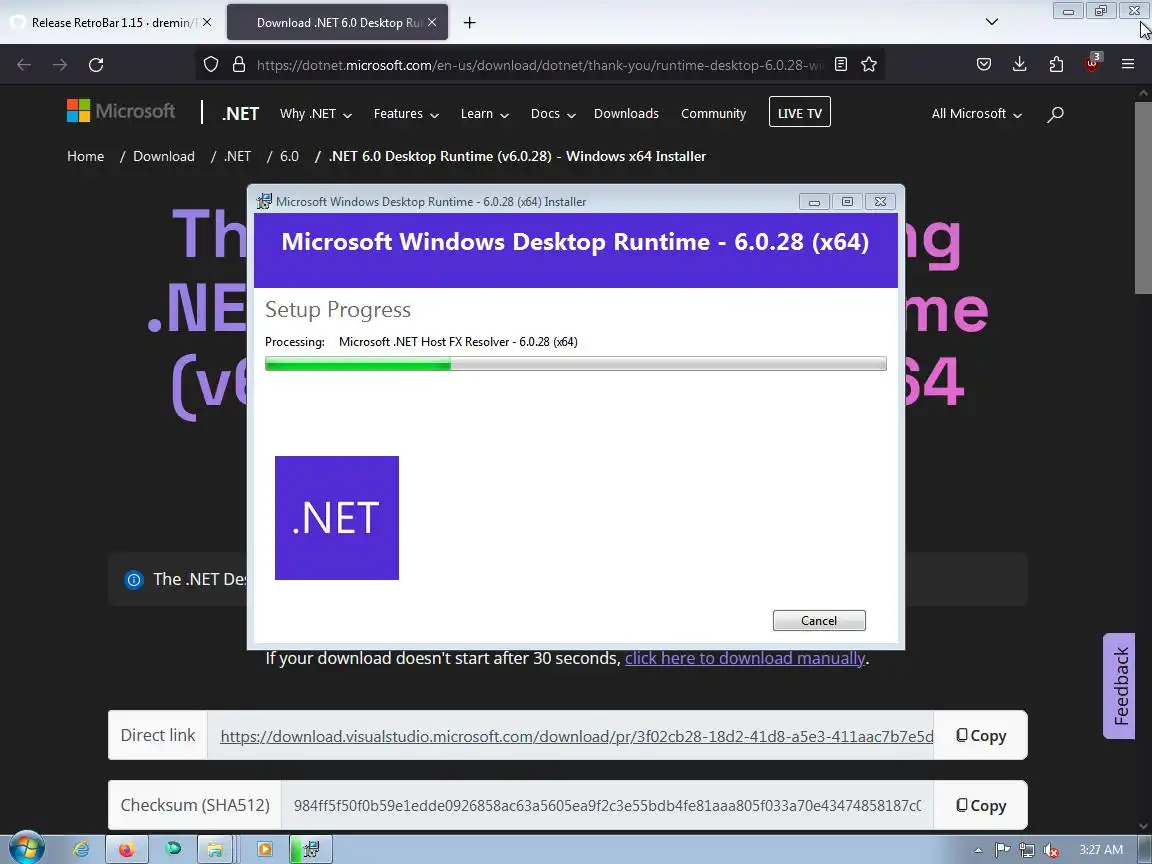Close the Download .NET 6.0 Desktop Runtime tab
This screenshot has height=864, width=1152.
[x=432, y=23]
